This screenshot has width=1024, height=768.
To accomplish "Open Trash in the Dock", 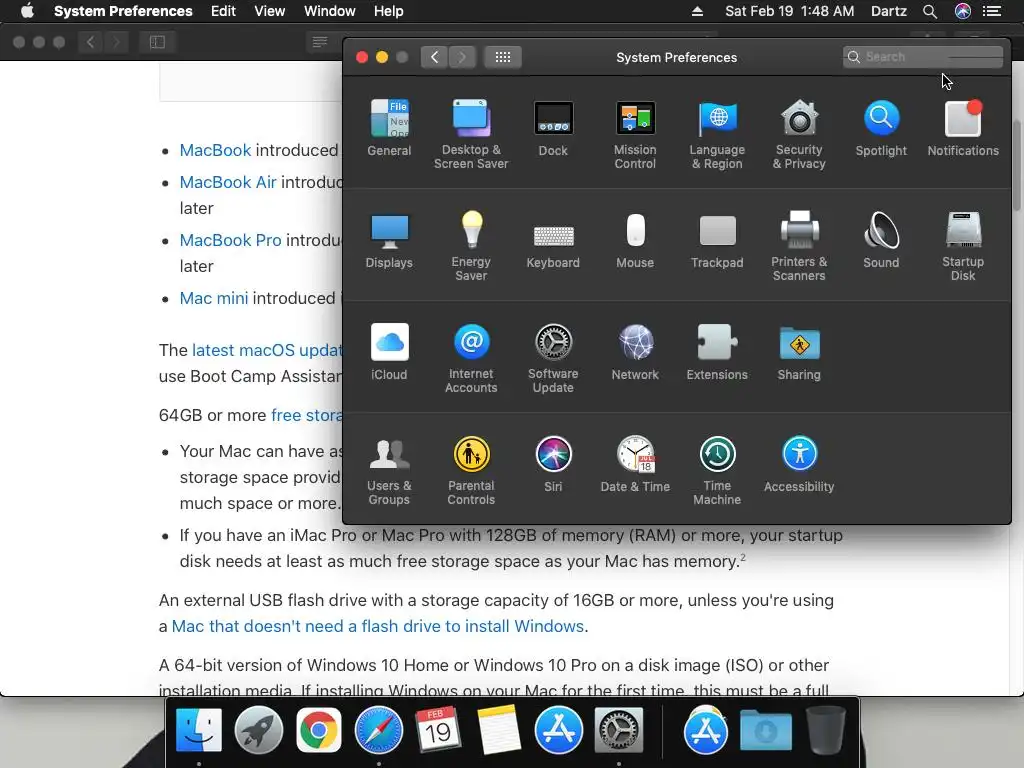I will click(x=825, y=730).
